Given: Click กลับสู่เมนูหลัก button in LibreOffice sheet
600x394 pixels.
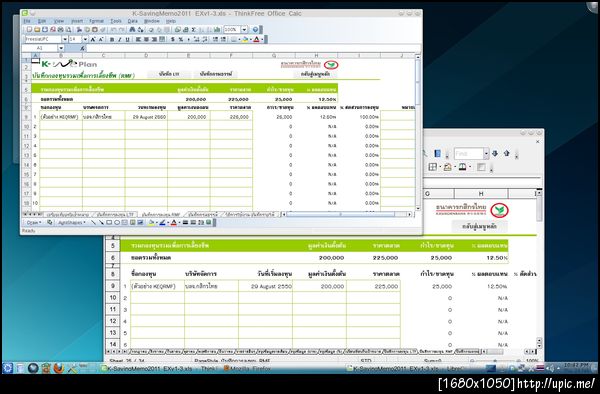Looking at the screenshot, I should coord(479,226).
